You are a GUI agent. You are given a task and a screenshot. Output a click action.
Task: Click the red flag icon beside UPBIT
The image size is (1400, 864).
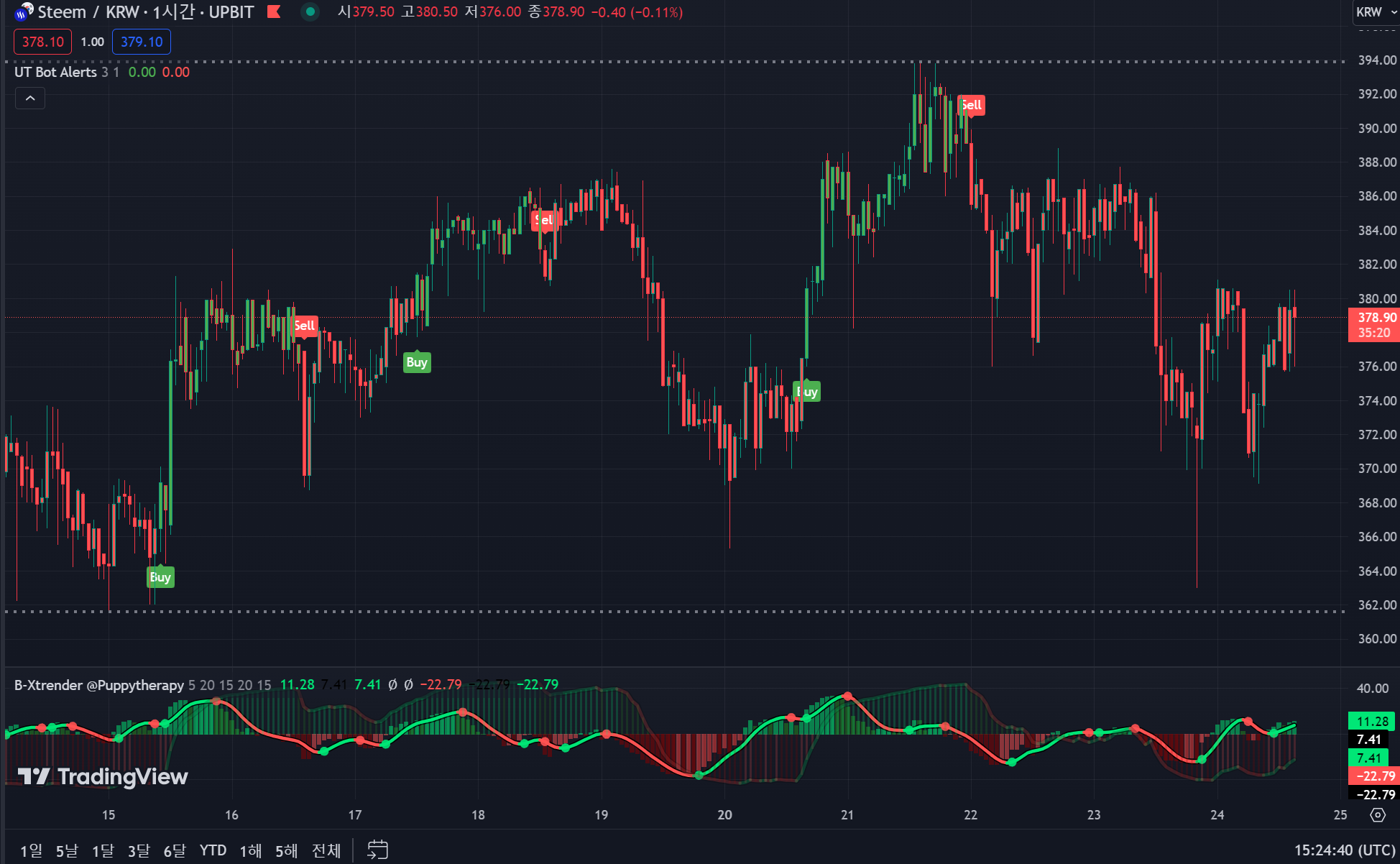(274, 12)
